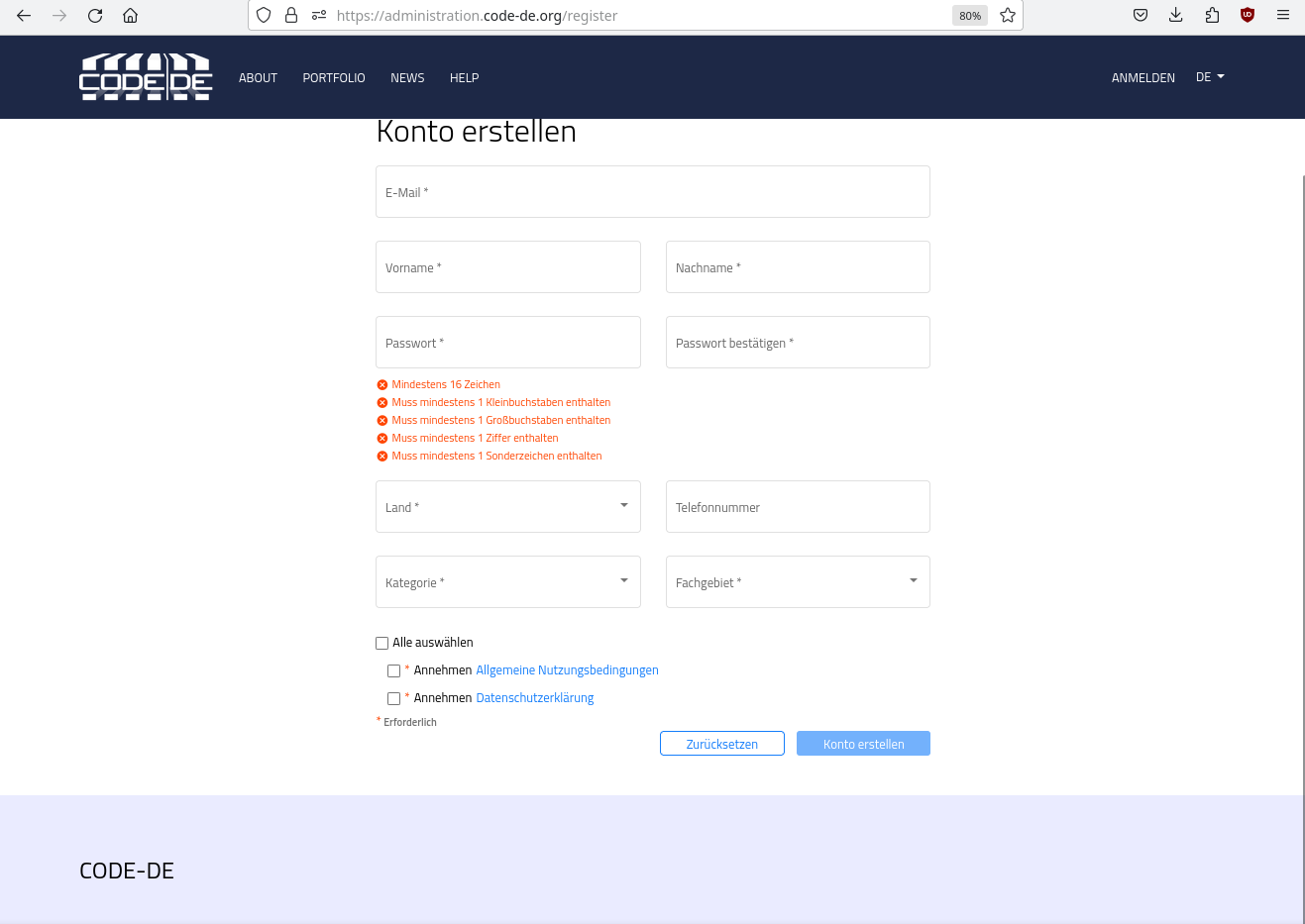Open the Land dropdown
Viewport: 1305px width, 924px height.
(x=508, y=506)
